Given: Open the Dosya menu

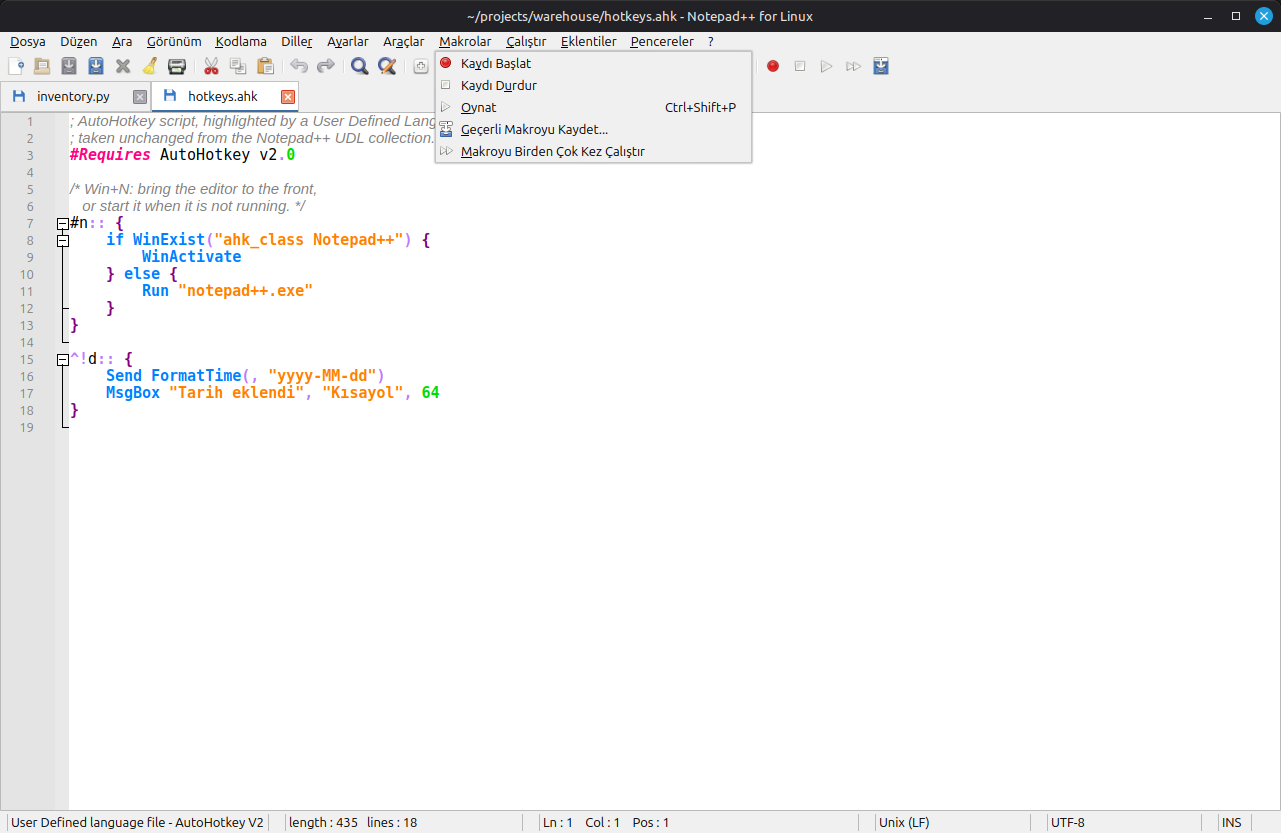Looking at the screenshot, I should (x=28, y=41).
